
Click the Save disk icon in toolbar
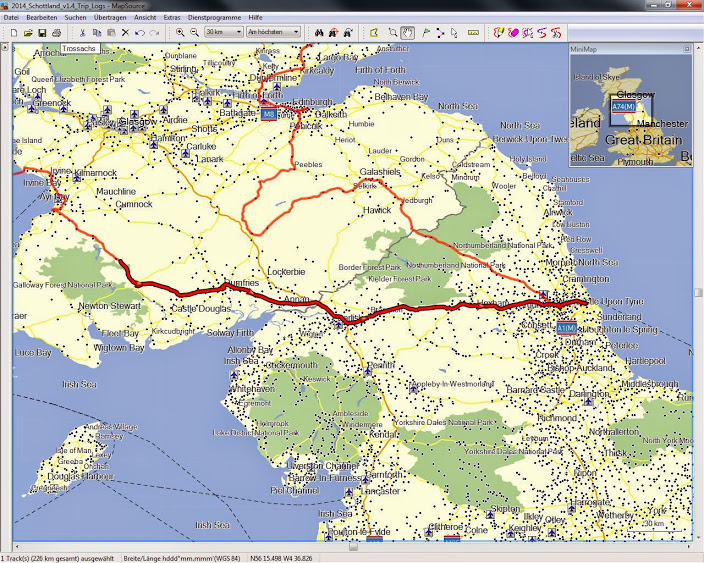pyautogui.click(x=42, y=32)
